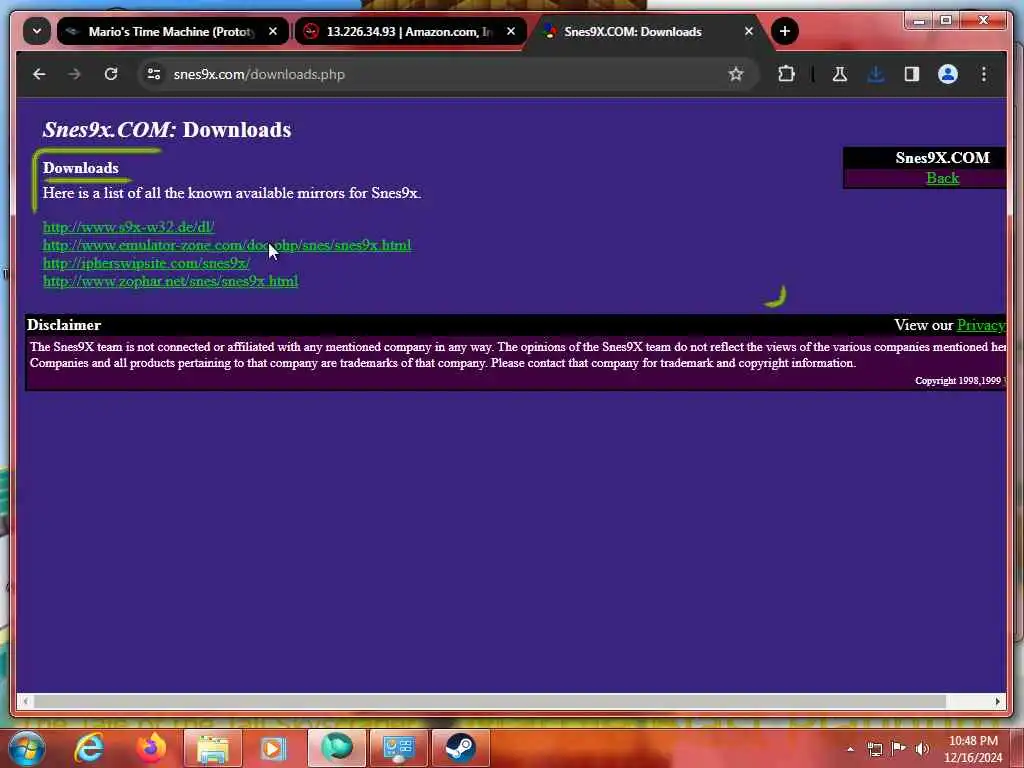
Task: Switch to the green globe browser taskbar icon
Action: 337,748
